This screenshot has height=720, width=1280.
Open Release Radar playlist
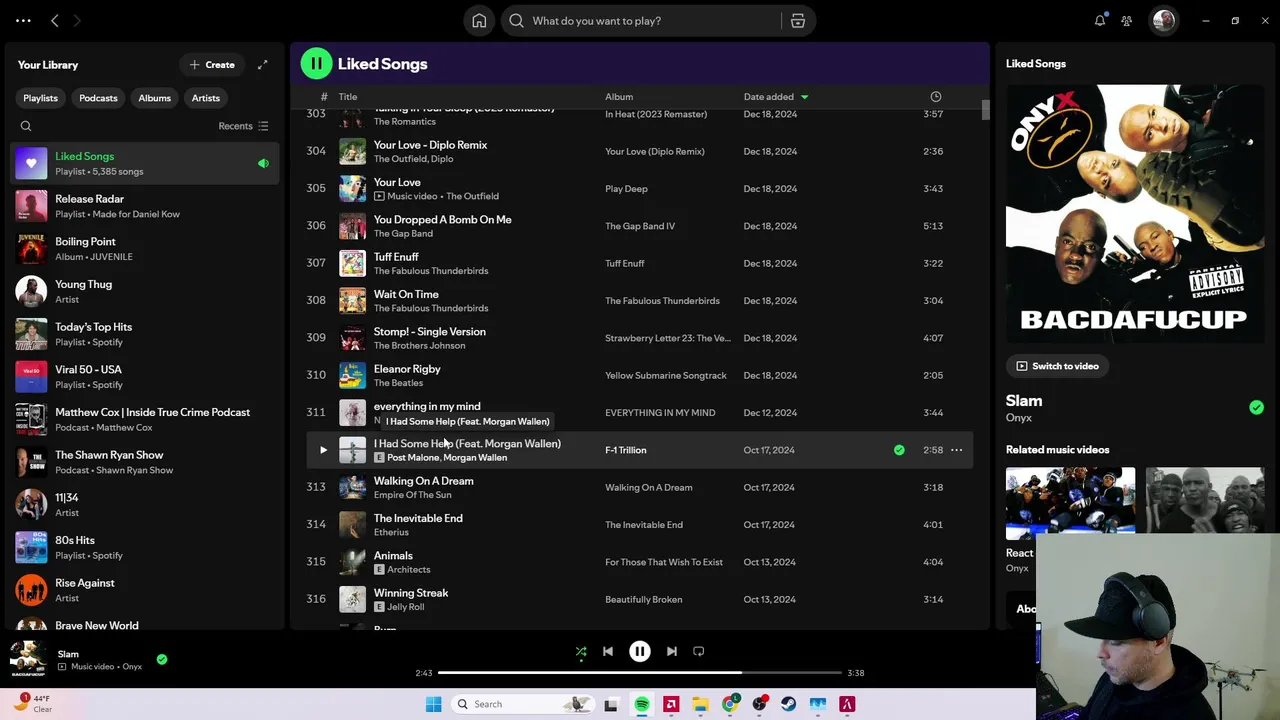145,206
